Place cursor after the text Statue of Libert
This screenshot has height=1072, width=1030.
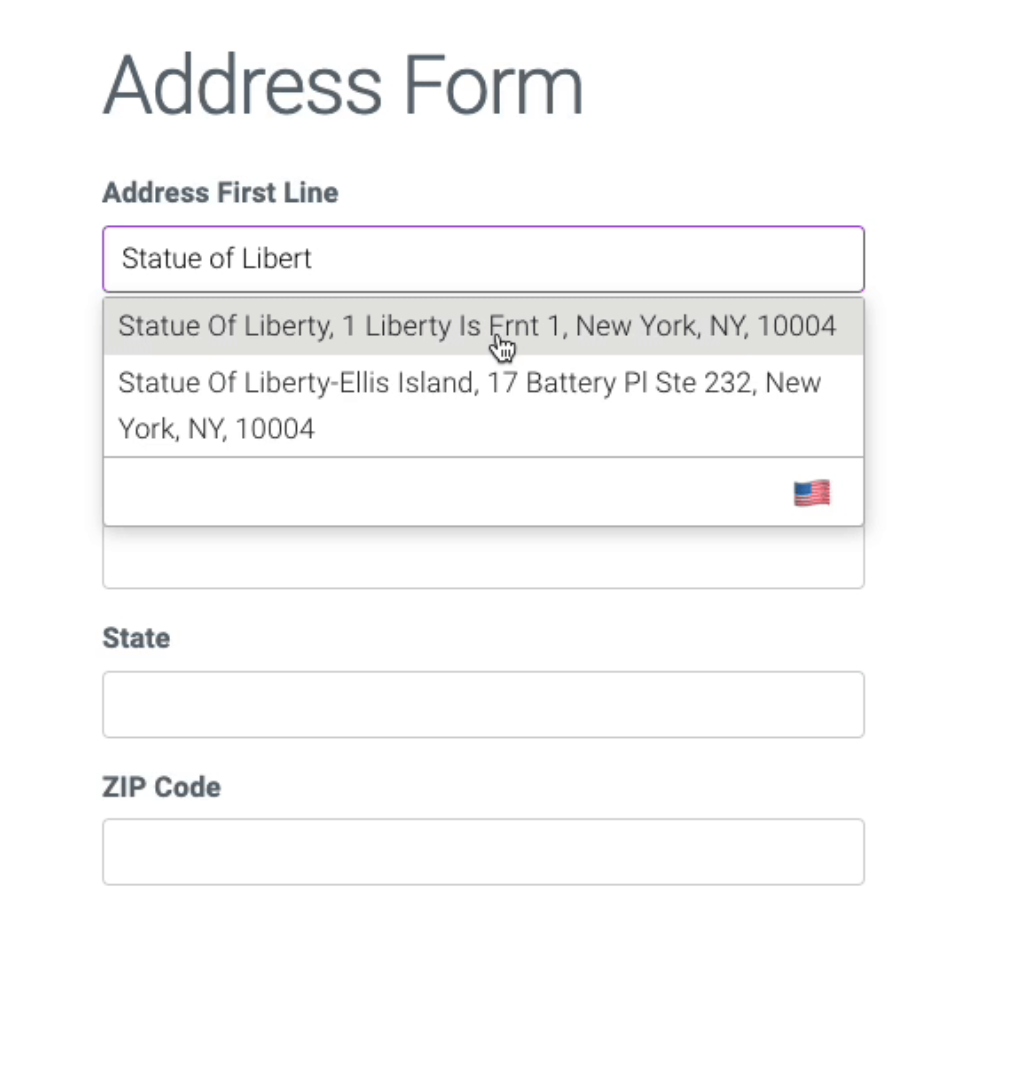coord(315,258)
